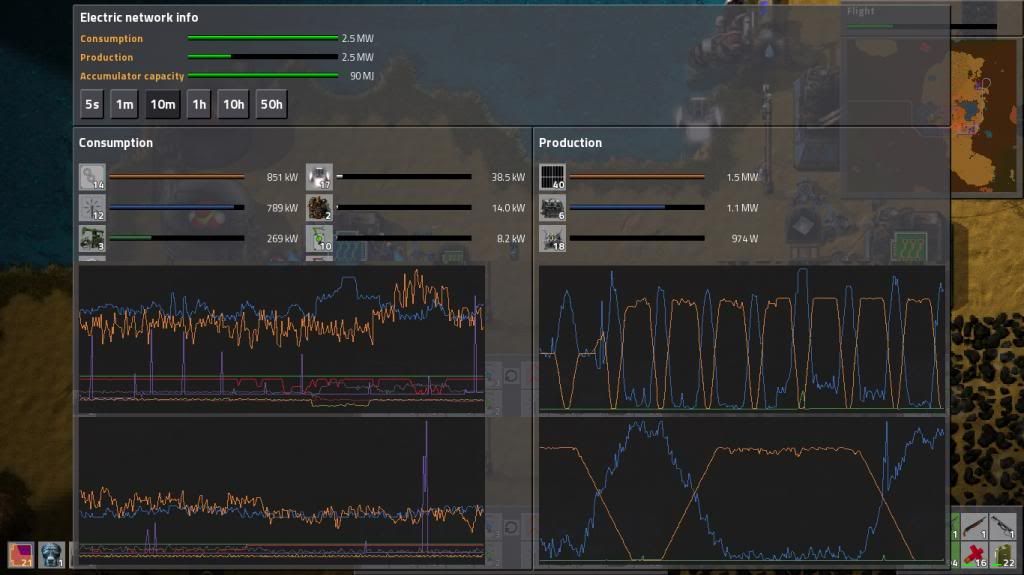
Task: Click the '14.0 kW' value
Action: tap(508, 208)
